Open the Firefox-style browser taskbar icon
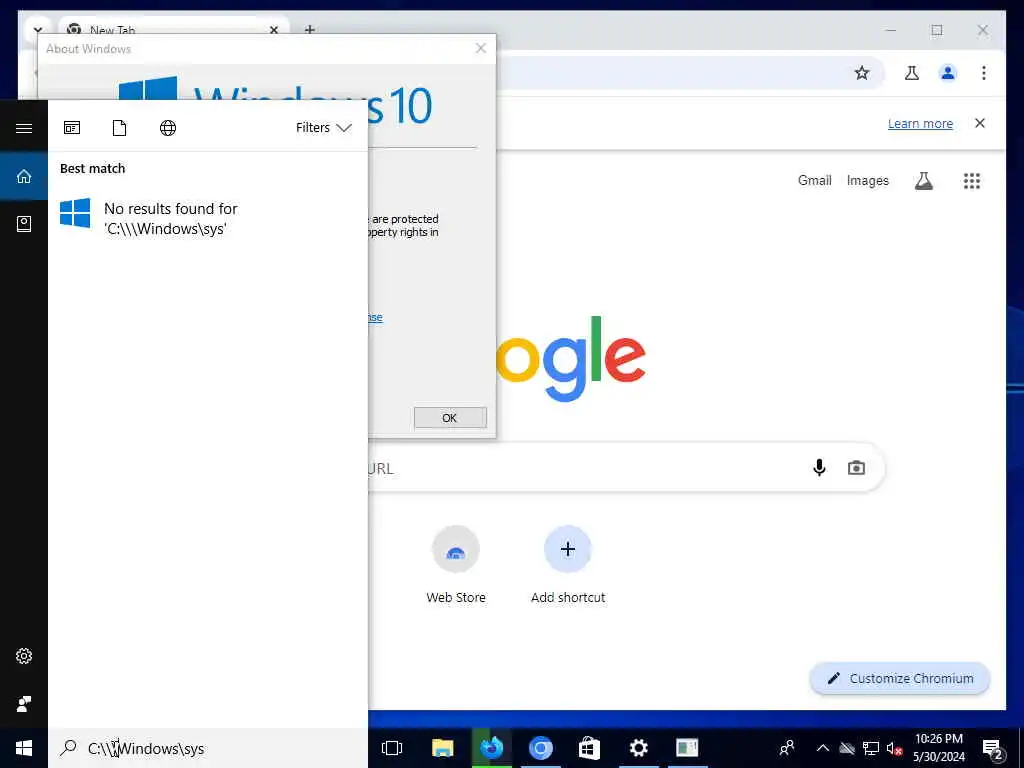Image resolution: width=1024 pixels, height=768 pixels. [x=491, y=748]
